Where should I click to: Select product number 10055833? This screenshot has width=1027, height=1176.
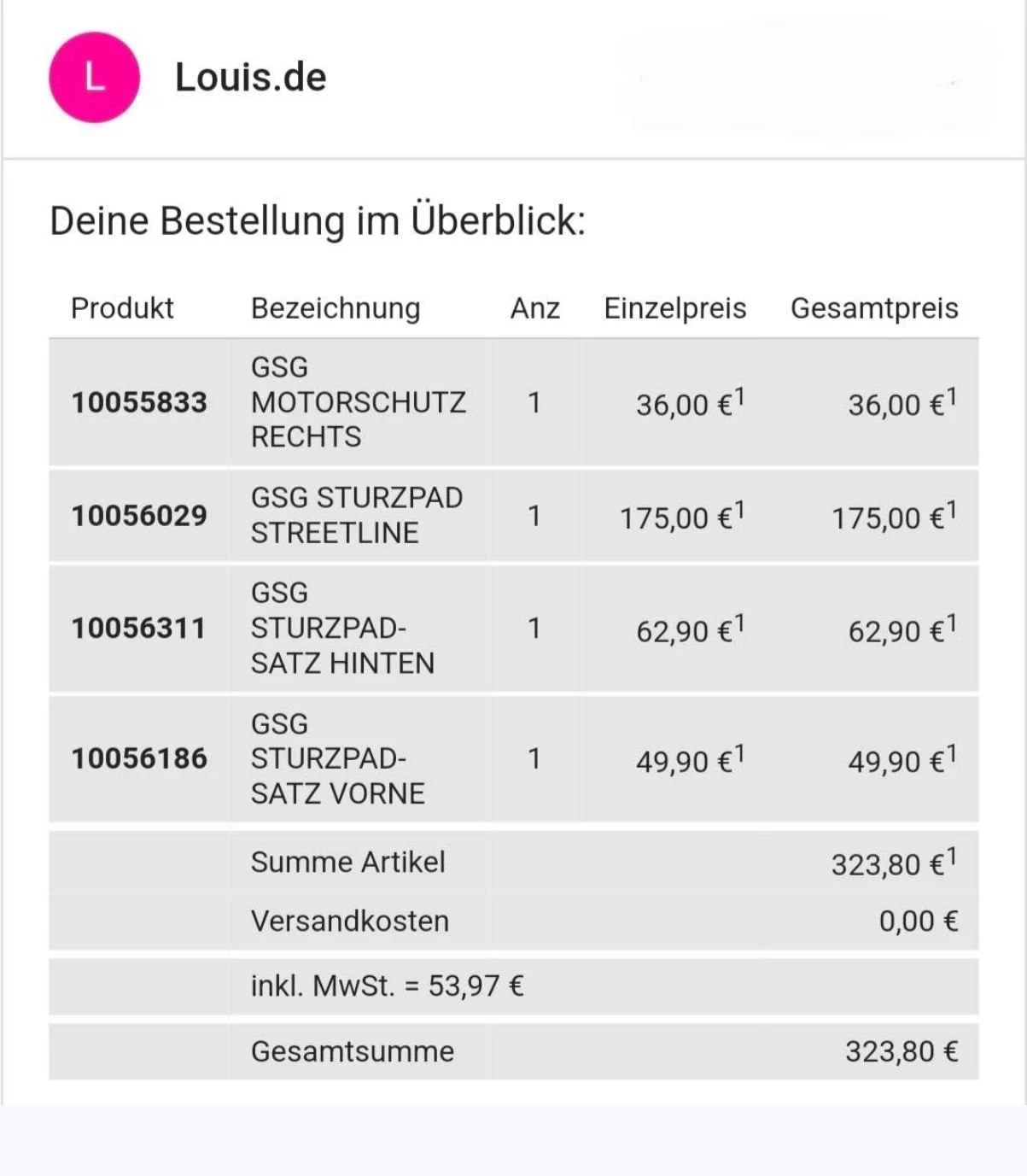139,402
